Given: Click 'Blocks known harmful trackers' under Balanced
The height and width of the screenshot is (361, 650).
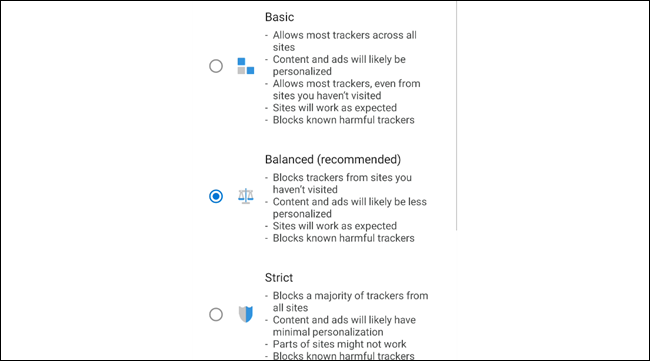Looking at the screenshot, I should pos(344,238).
